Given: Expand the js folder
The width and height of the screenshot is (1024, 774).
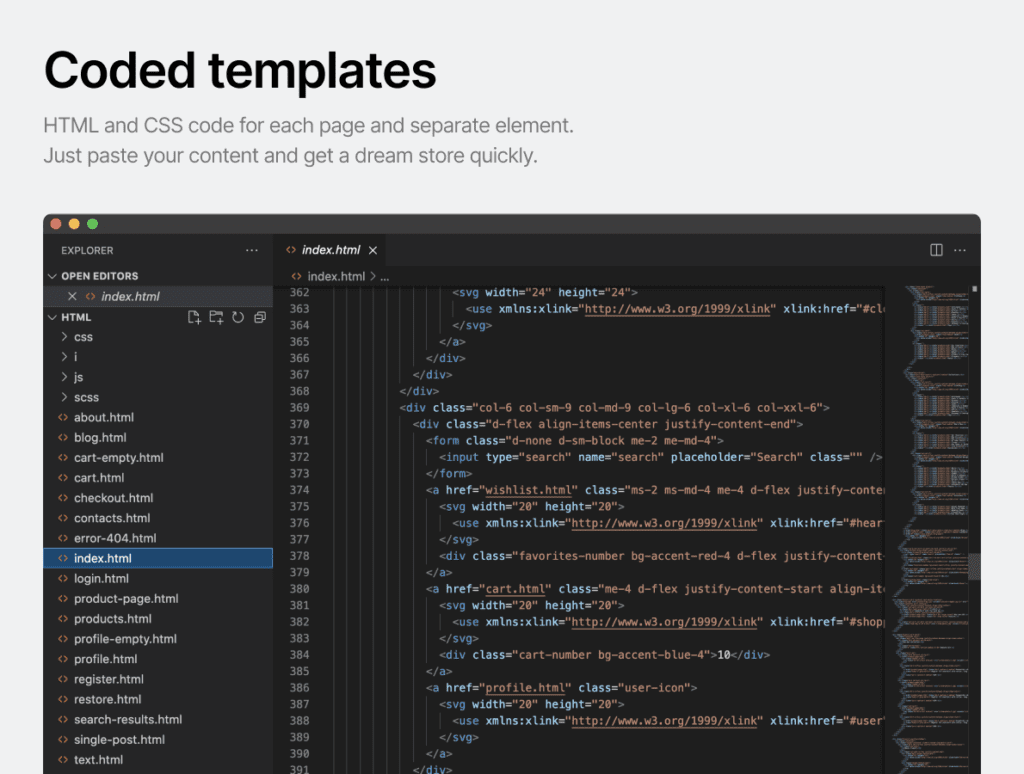Looking at the screenshot, I should (78, 377).
